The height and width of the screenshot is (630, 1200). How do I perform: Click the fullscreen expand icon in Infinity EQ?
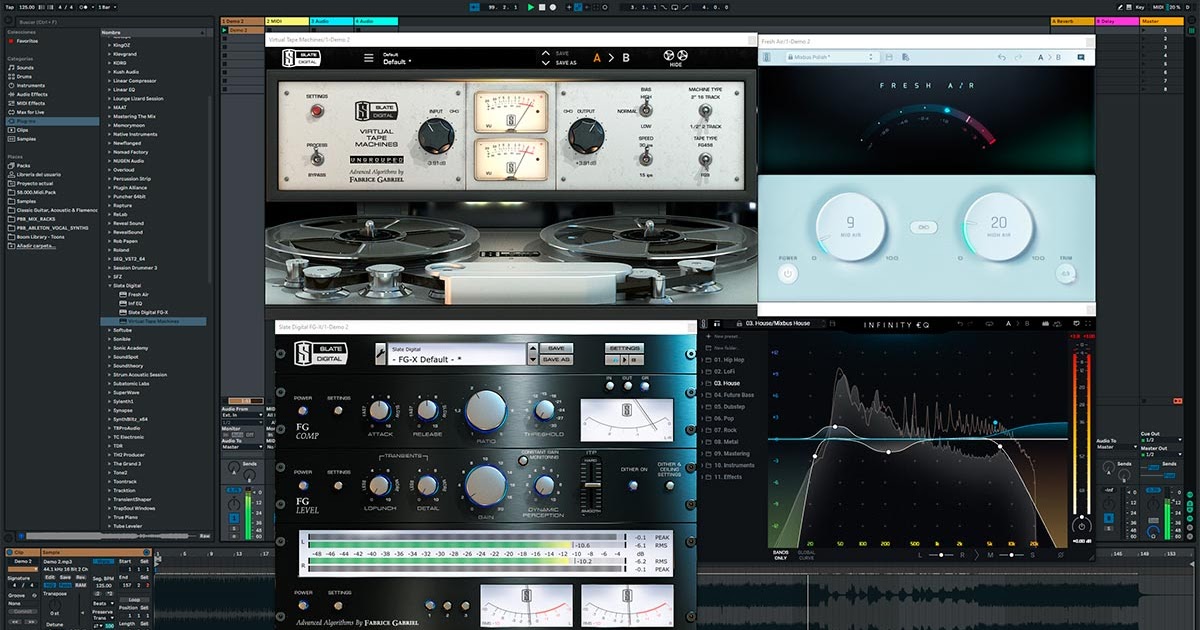click(1089, 321)
